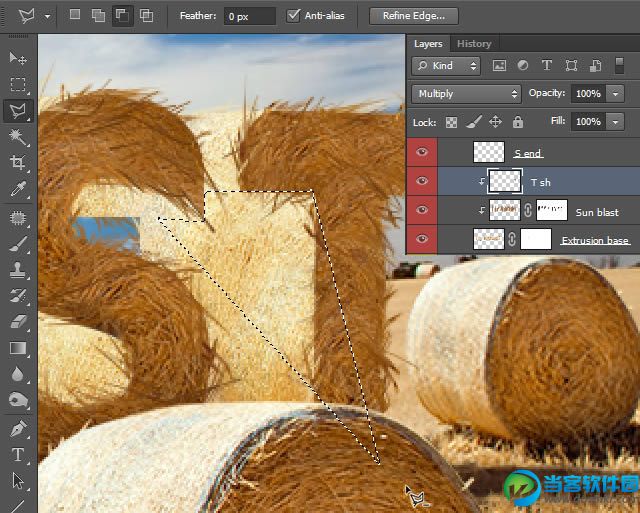Image resolution: width=640 pixels, height=513 pixels.
Task: Switch to the History tab
Action: pos(474,44)
